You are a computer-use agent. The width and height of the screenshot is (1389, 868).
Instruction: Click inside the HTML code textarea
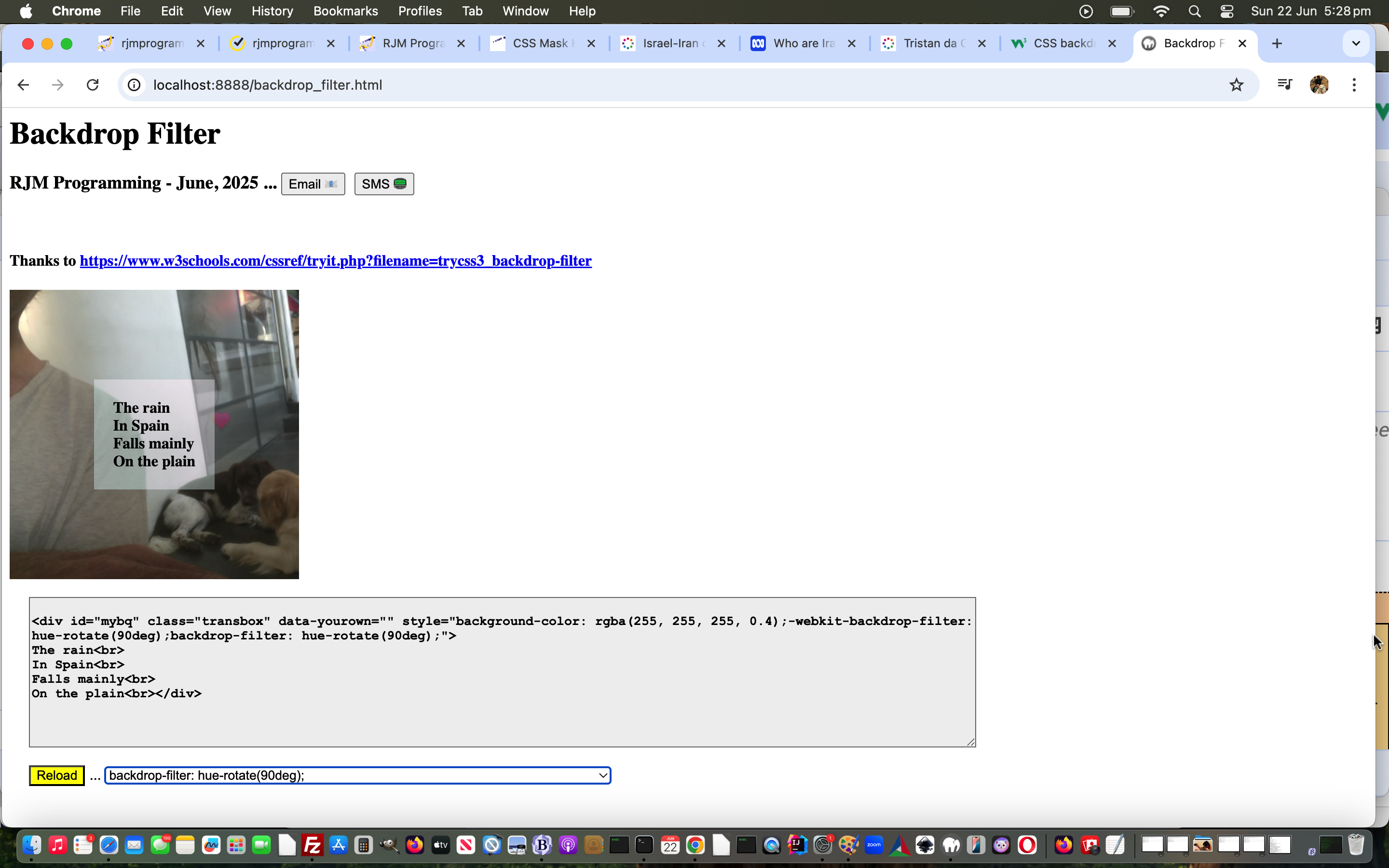(502, 672)
